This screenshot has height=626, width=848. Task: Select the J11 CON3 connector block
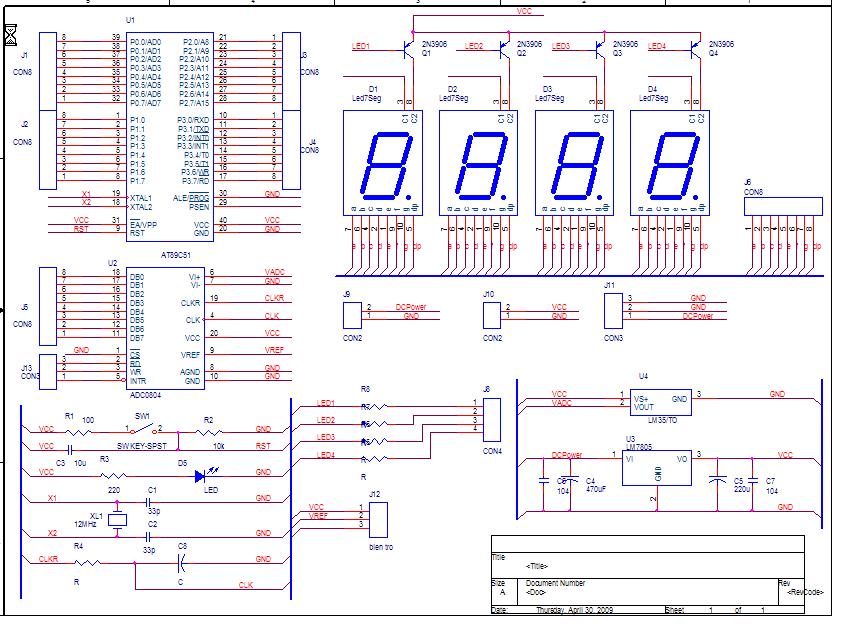point(613,311)
